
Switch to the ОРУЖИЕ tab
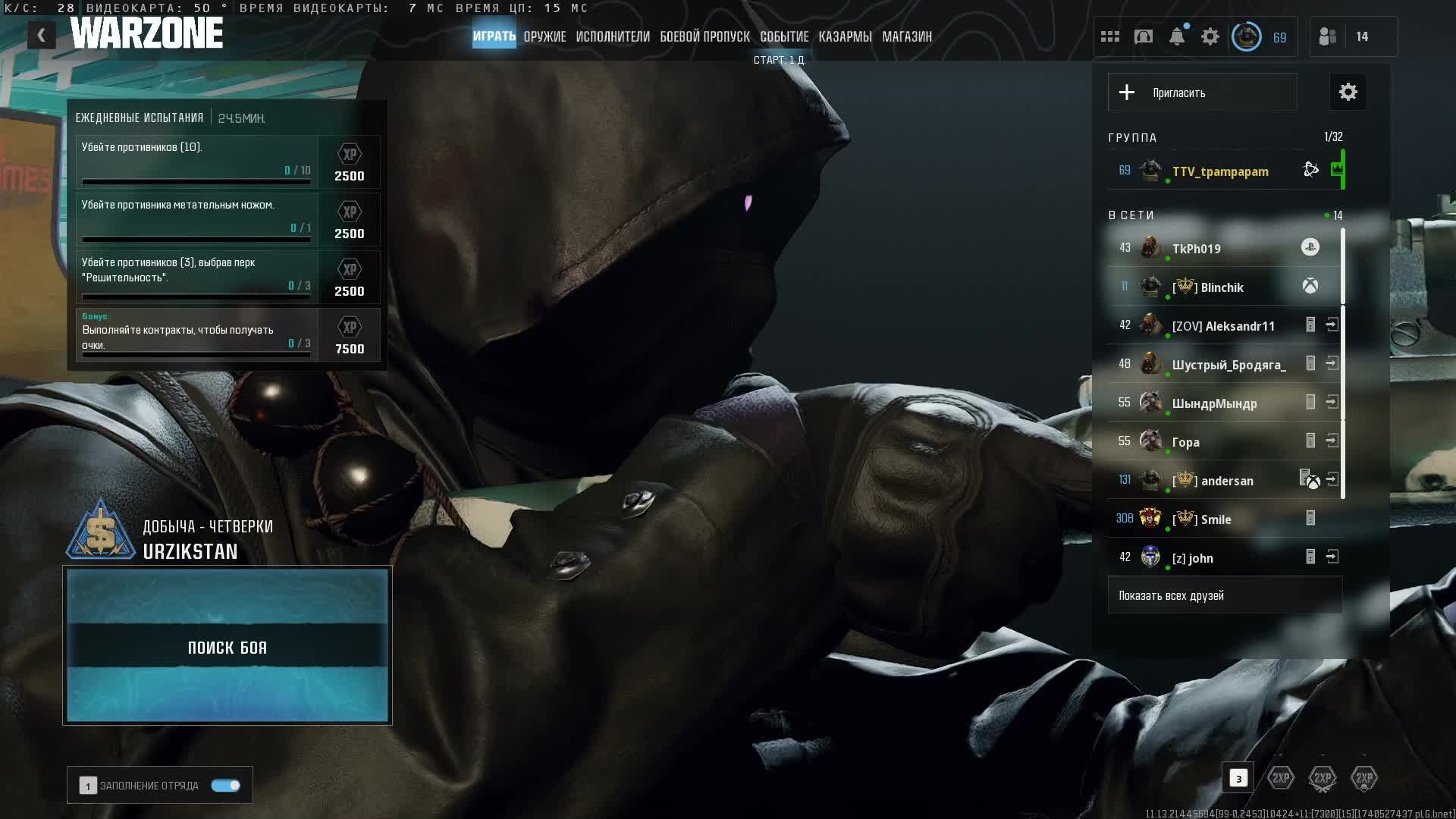click(544, 36)
